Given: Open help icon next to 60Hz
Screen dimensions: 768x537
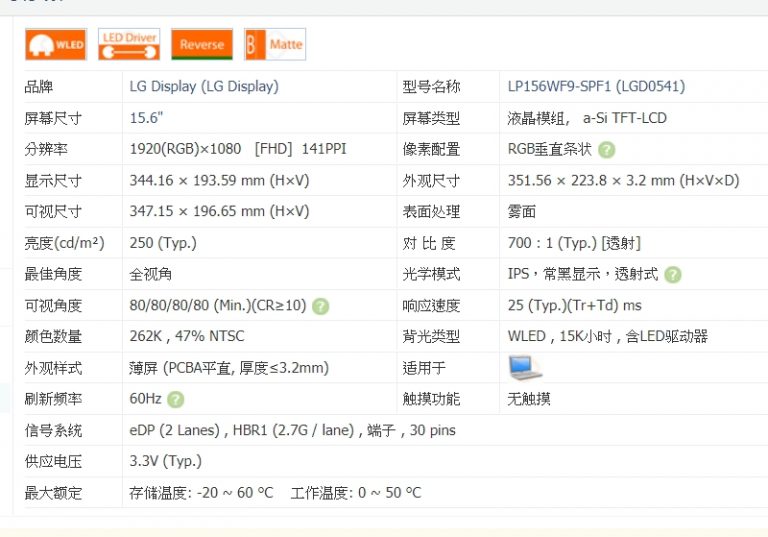Looking at the screenshot, I should (x=175, y=399).
